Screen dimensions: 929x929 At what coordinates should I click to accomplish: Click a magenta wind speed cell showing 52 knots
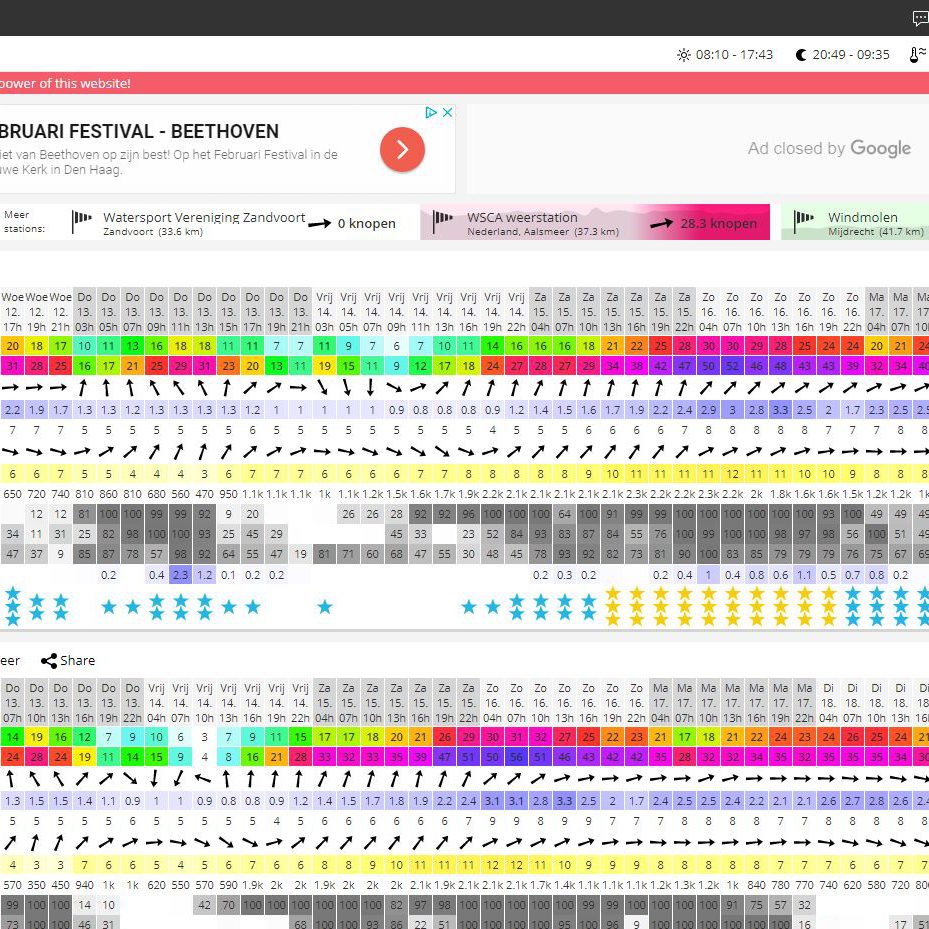point(733,365)
